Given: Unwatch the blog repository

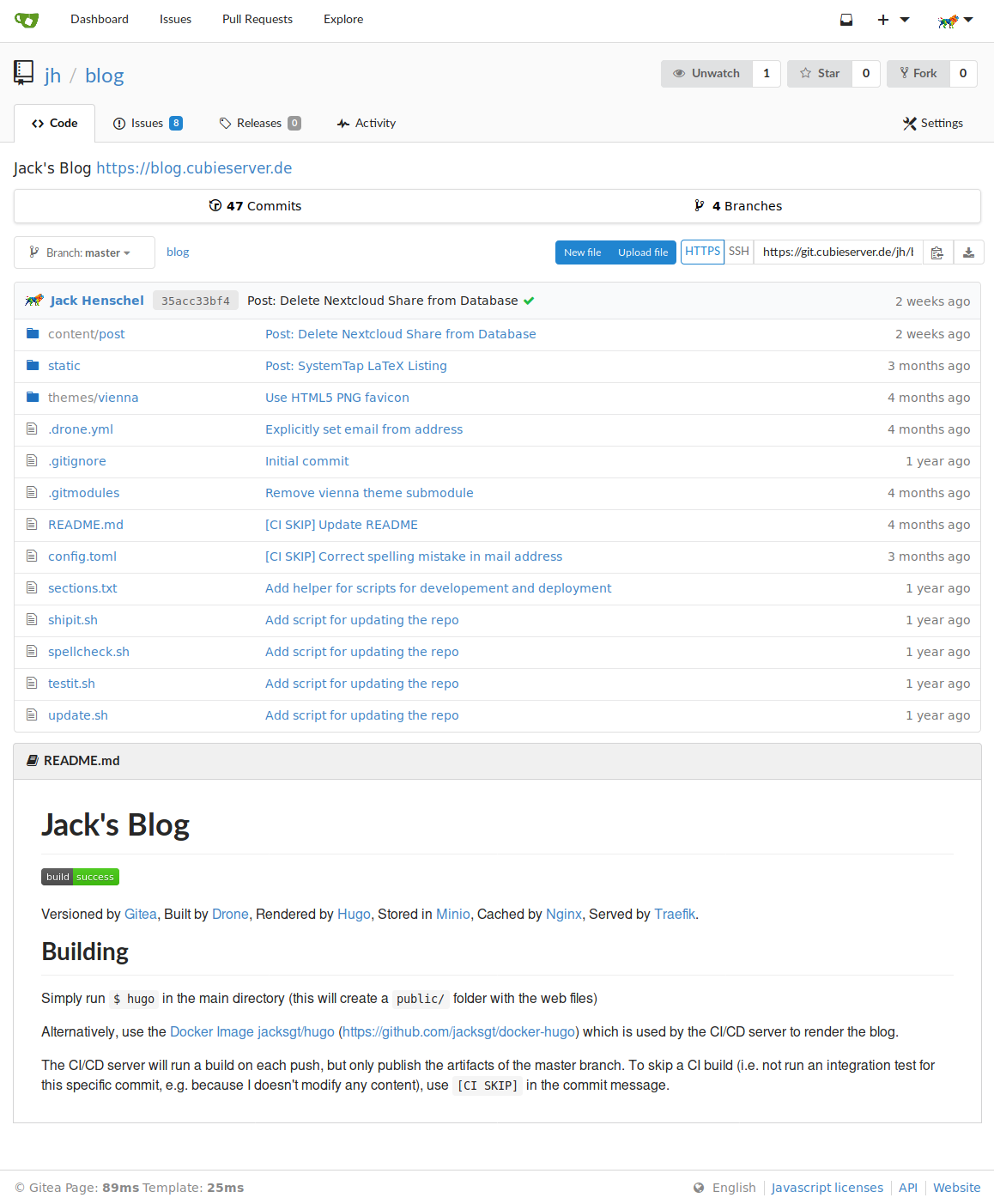Looking at the screenshot, I should point(706,73).
